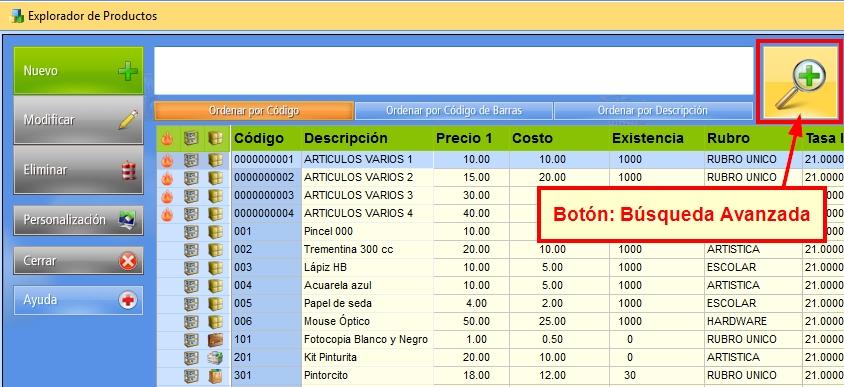The image size is (844, 387).
Task: Click the Precio 1 column header
Action: click(471, 138)
